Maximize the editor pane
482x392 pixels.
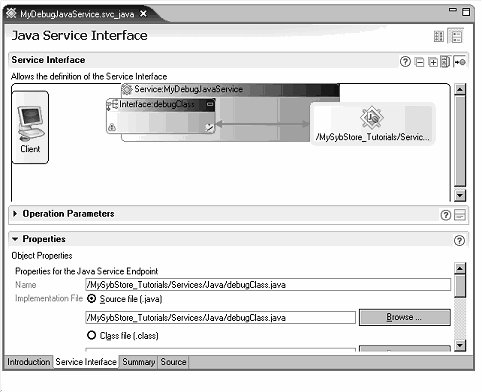point(466,12)
